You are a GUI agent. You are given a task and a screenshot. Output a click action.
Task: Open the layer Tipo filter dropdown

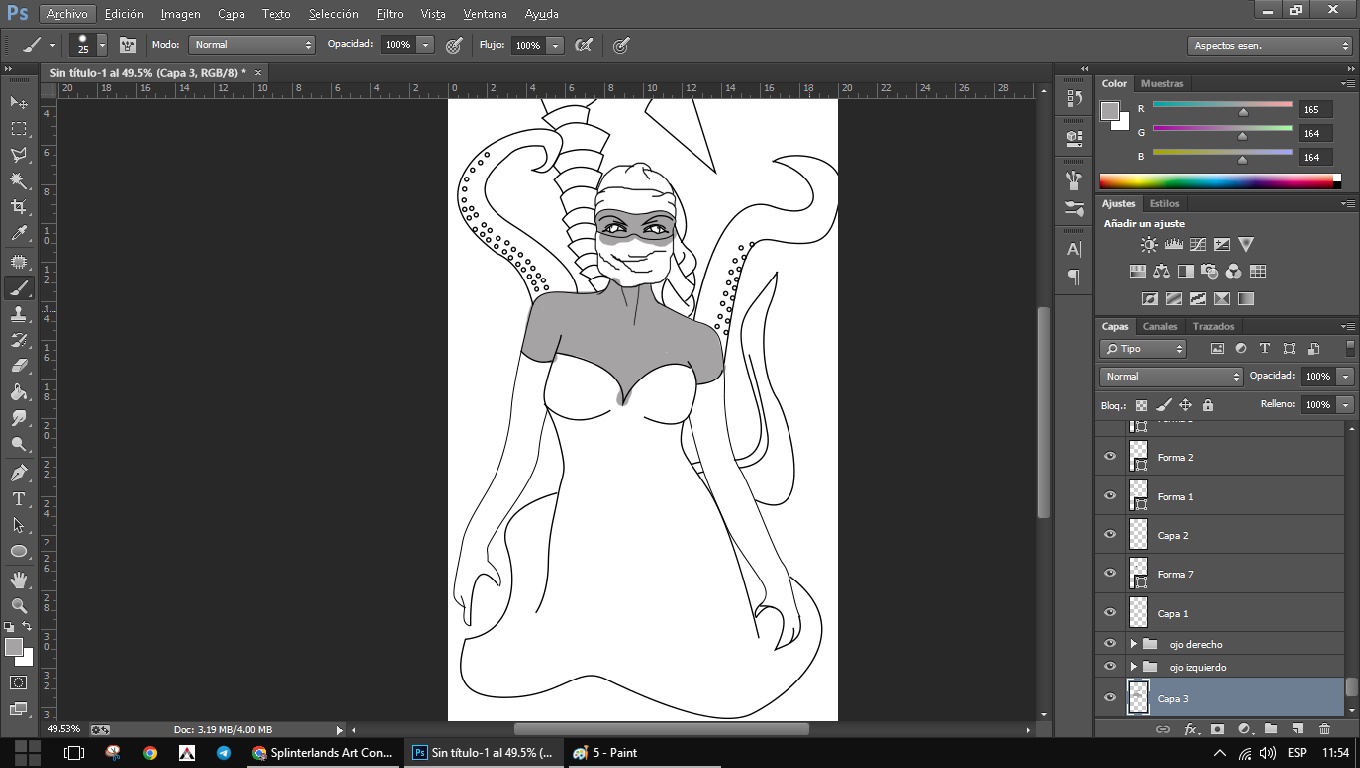click(x=1143, y=349)
